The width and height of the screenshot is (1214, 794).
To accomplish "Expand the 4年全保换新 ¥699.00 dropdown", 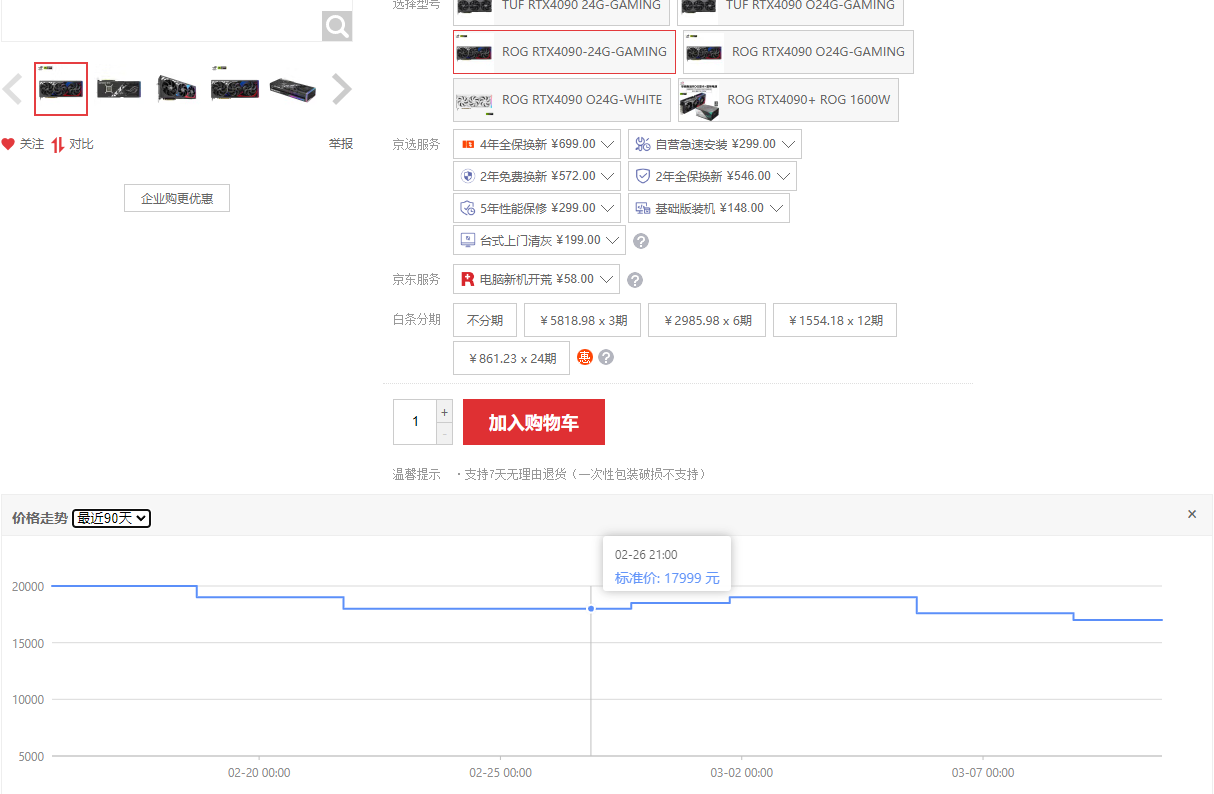I will (x=607, y=144).
